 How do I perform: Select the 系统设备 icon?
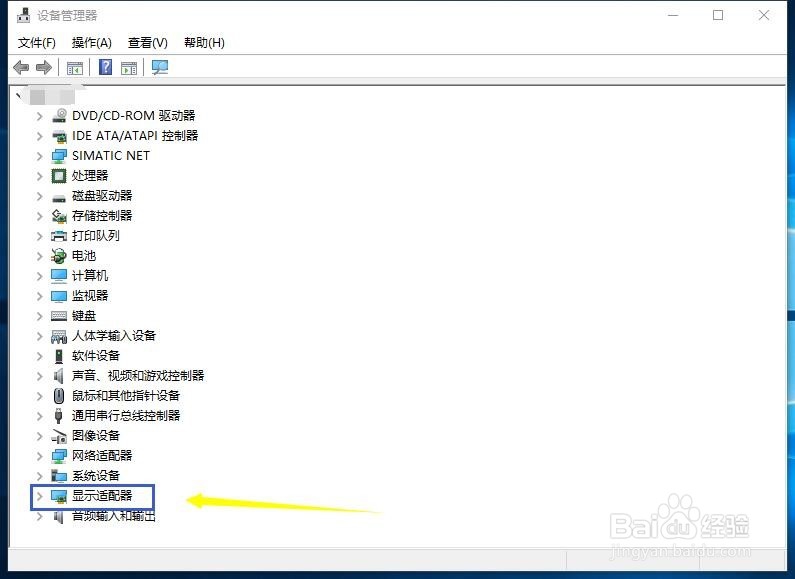59,476
